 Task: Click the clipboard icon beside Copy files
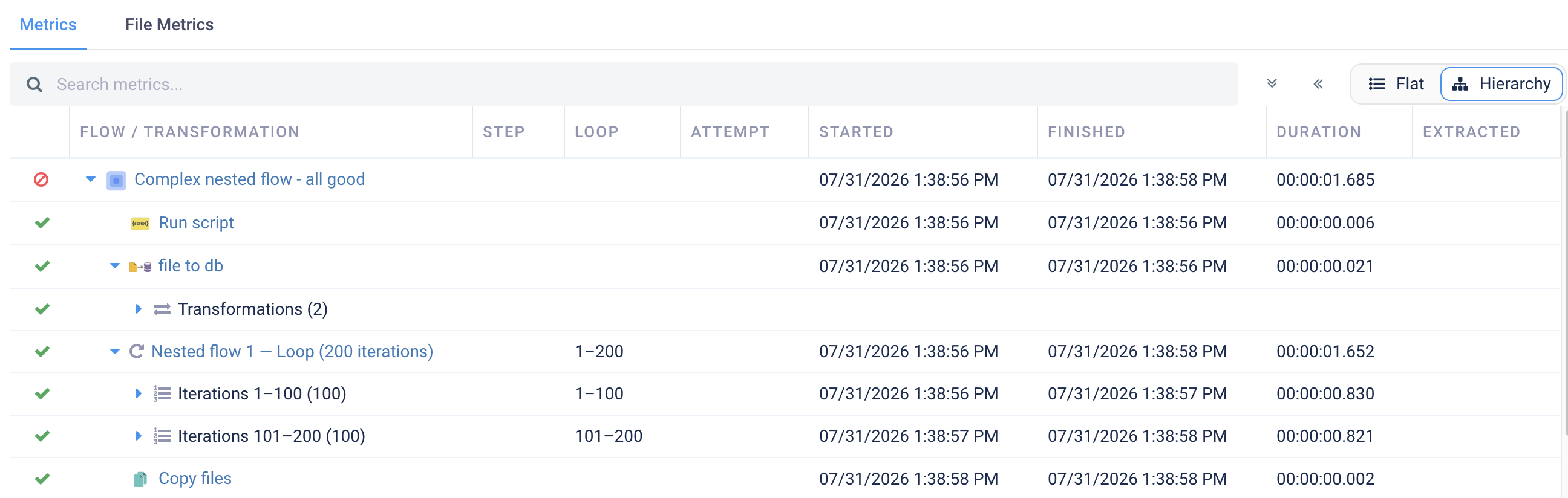140,479
